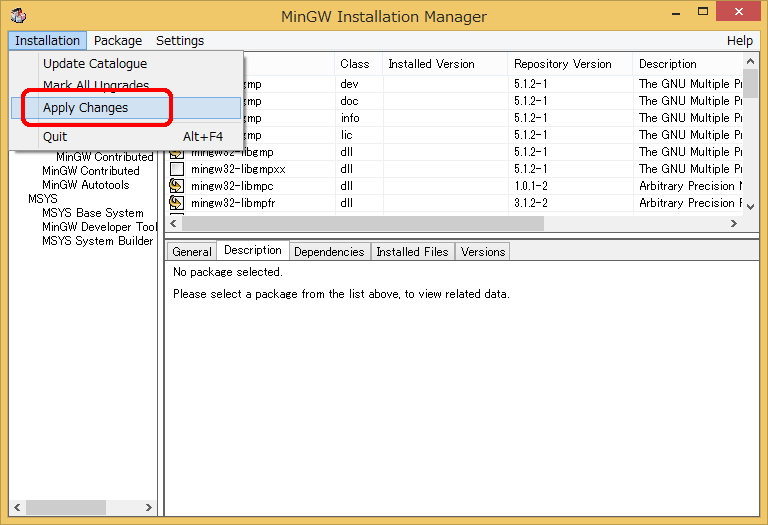Open the Settings menu
This screenshot has height=525, width=768.
tap(180, 41)
